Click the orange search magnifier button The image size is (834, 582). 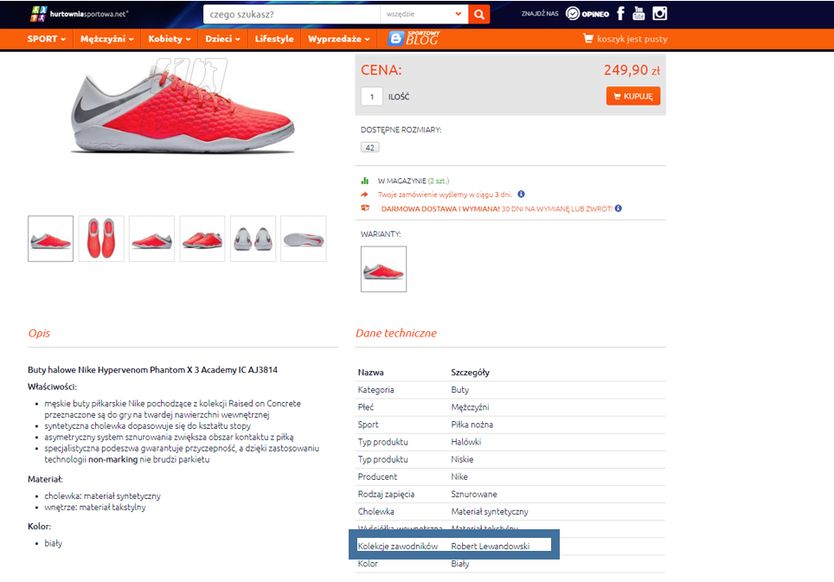(x=479, y=14)
